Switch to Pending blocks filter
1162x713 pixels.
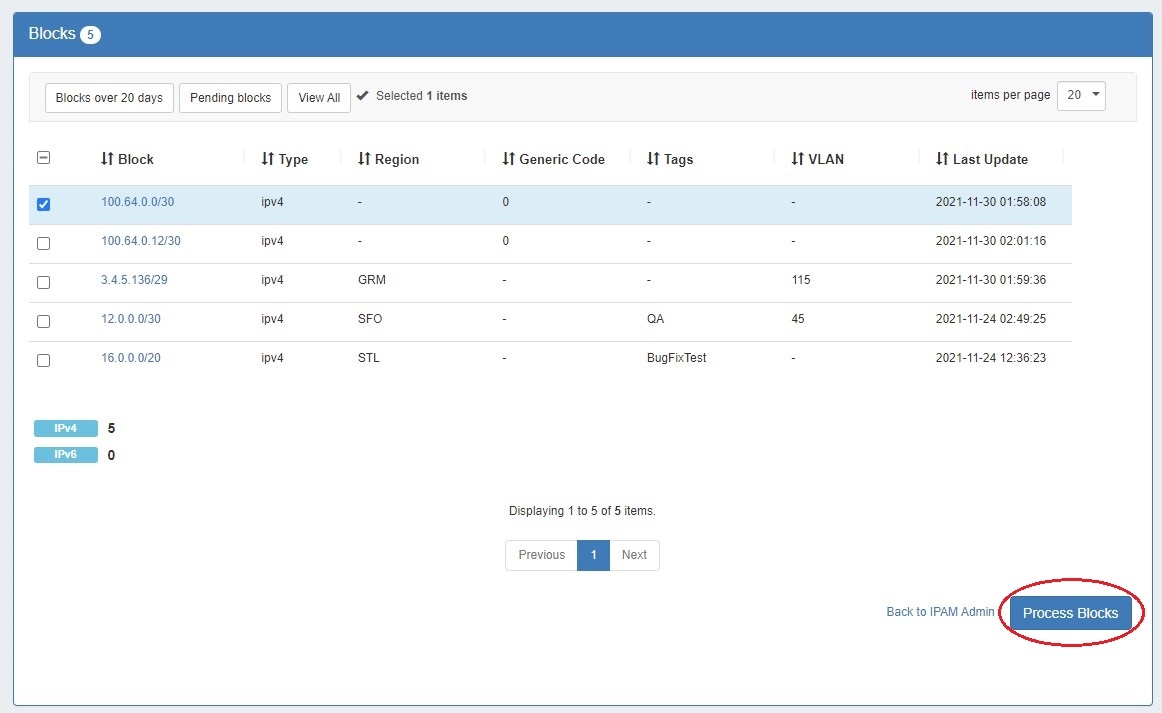tap(230, 98)
